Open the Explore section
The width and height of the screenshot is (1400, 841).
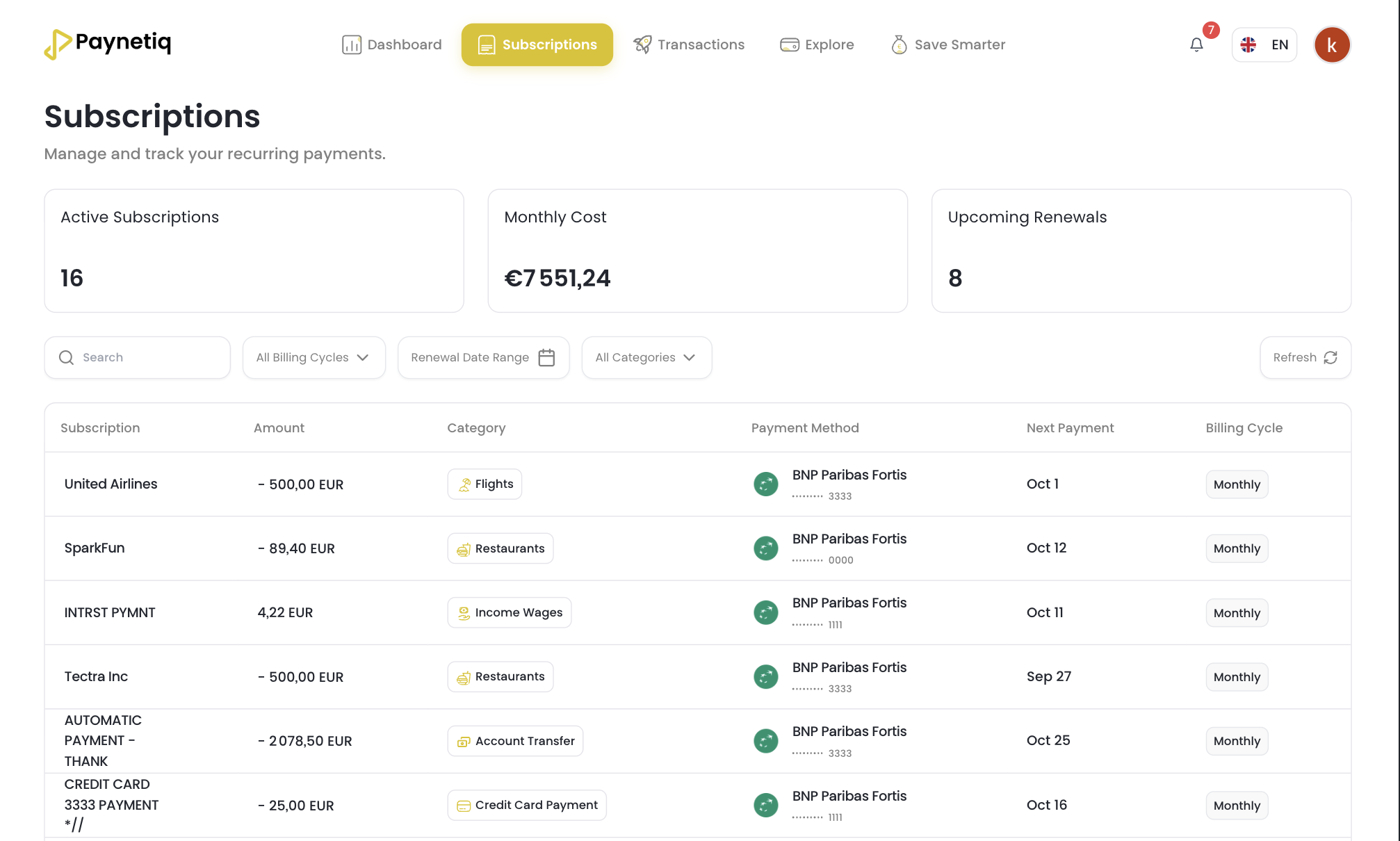[817, 44]
